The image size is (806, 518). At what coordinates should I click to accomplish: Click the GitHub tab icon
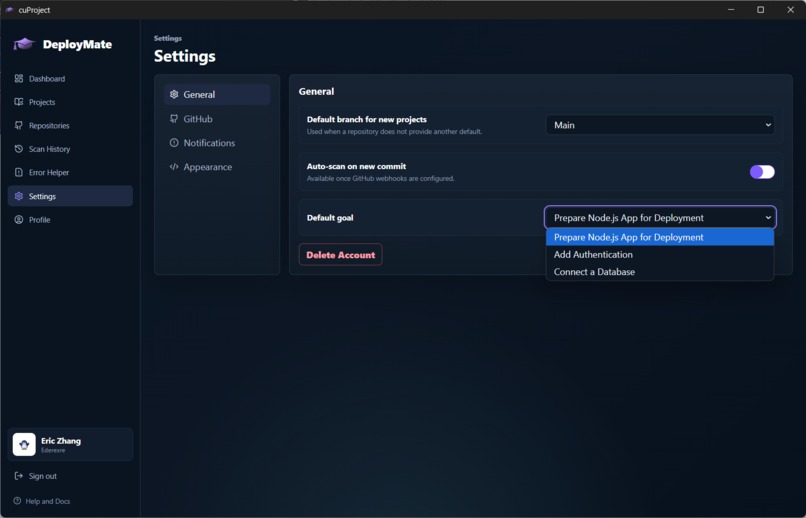pos(174,119)
